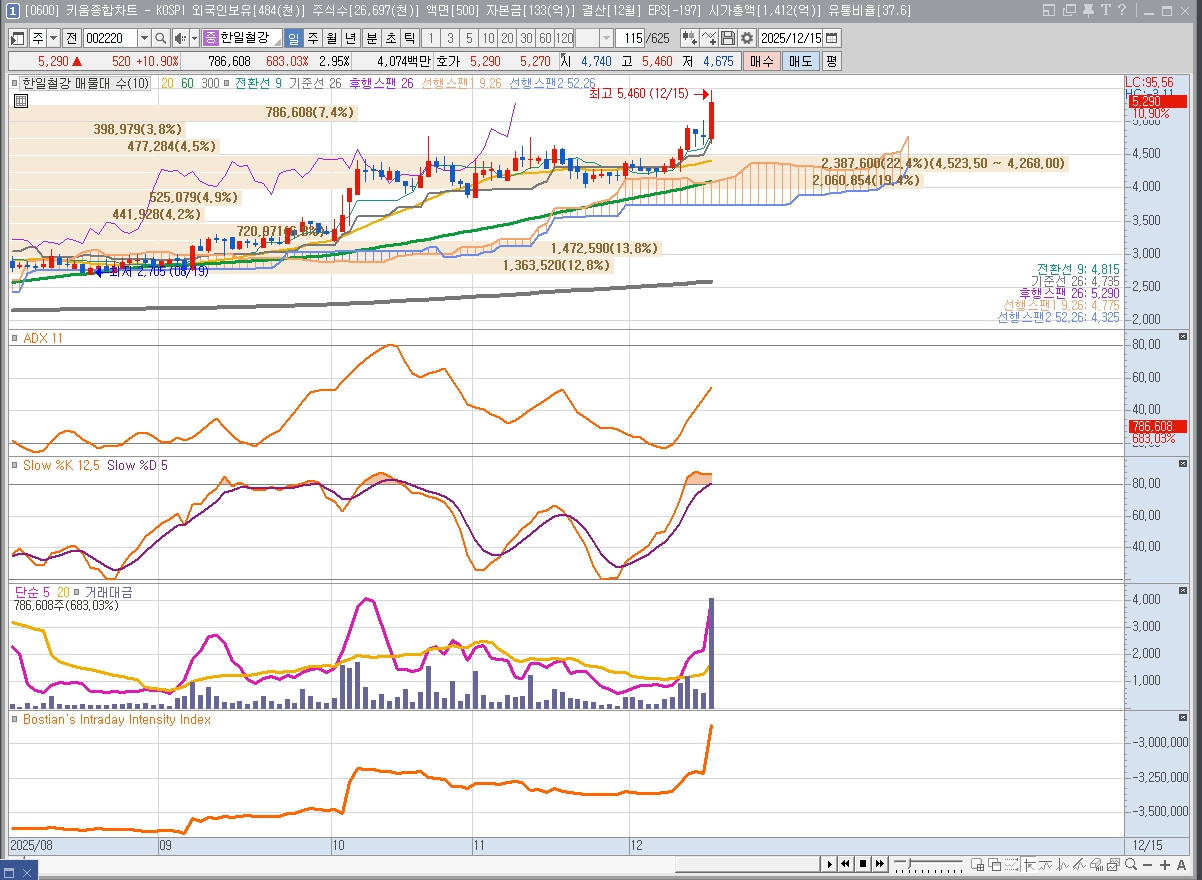
Task: Click rewind button in bottom bar
Action: (845, 864)
